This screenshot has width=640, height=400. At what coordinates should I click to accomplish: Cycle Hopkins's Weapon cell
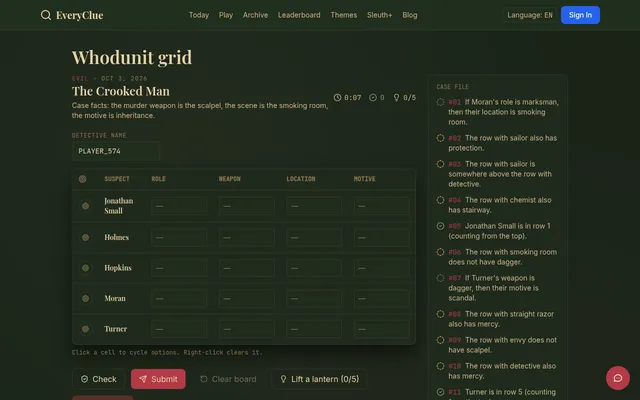click(247, 268)
